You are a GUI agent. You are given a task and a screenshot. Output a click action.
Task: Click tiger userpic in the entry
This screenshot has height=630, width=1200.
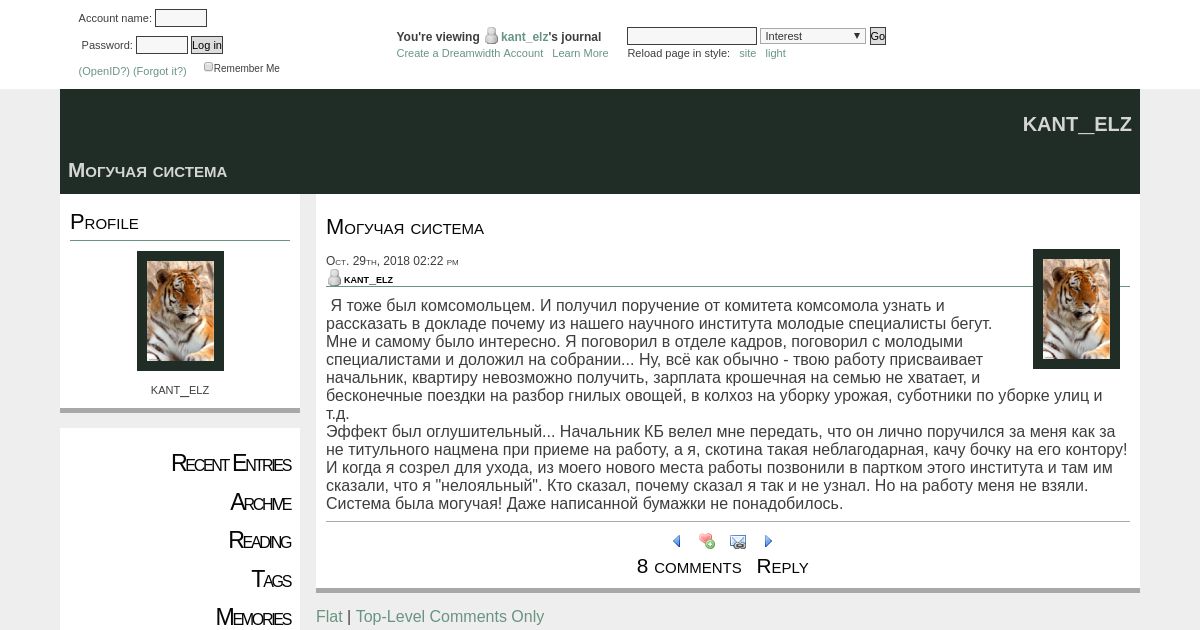(1076, 309)
